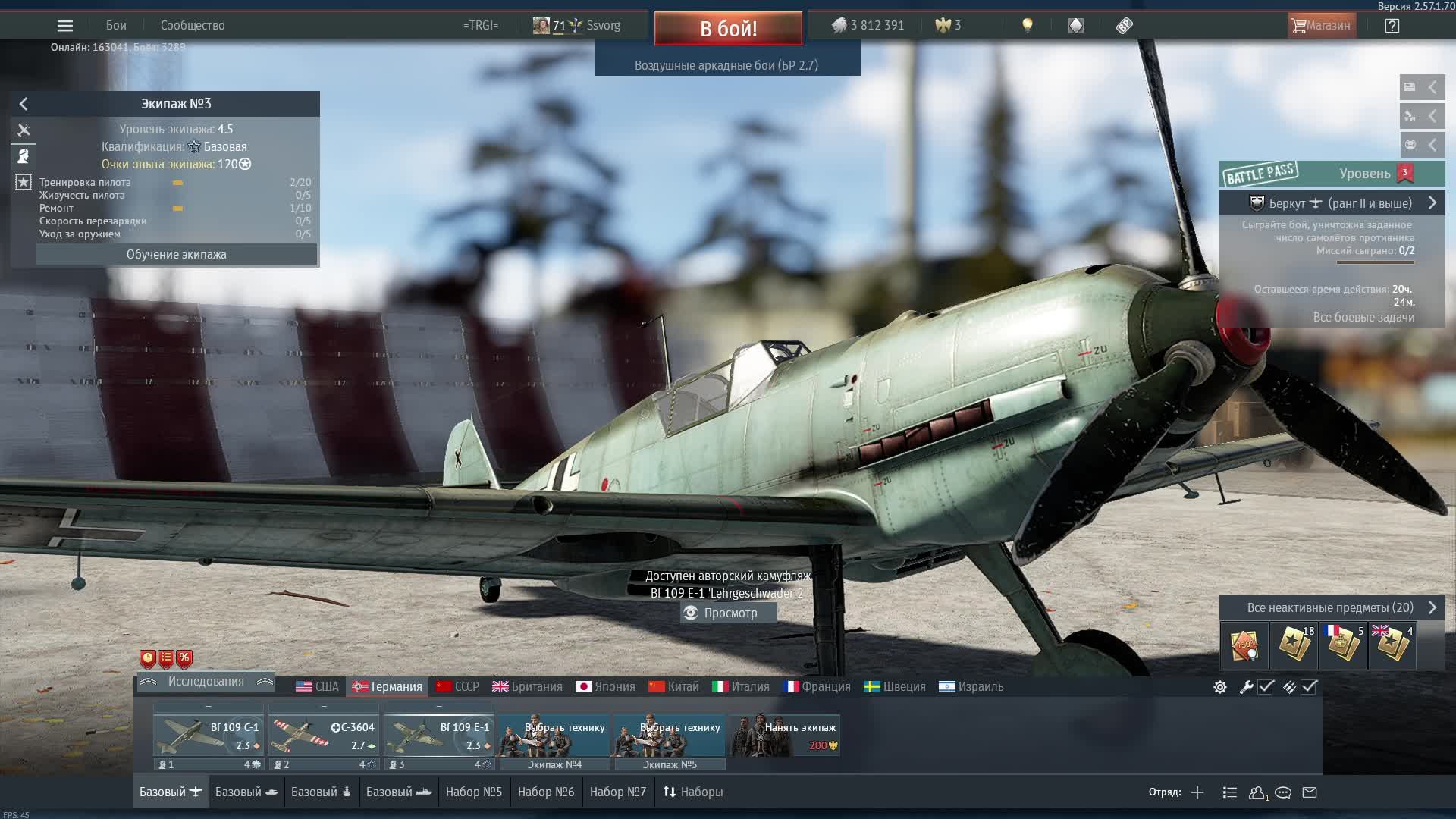Expand the top right side panel arrow
This screenshot has width=1456, height=819.
point(1432,87)
